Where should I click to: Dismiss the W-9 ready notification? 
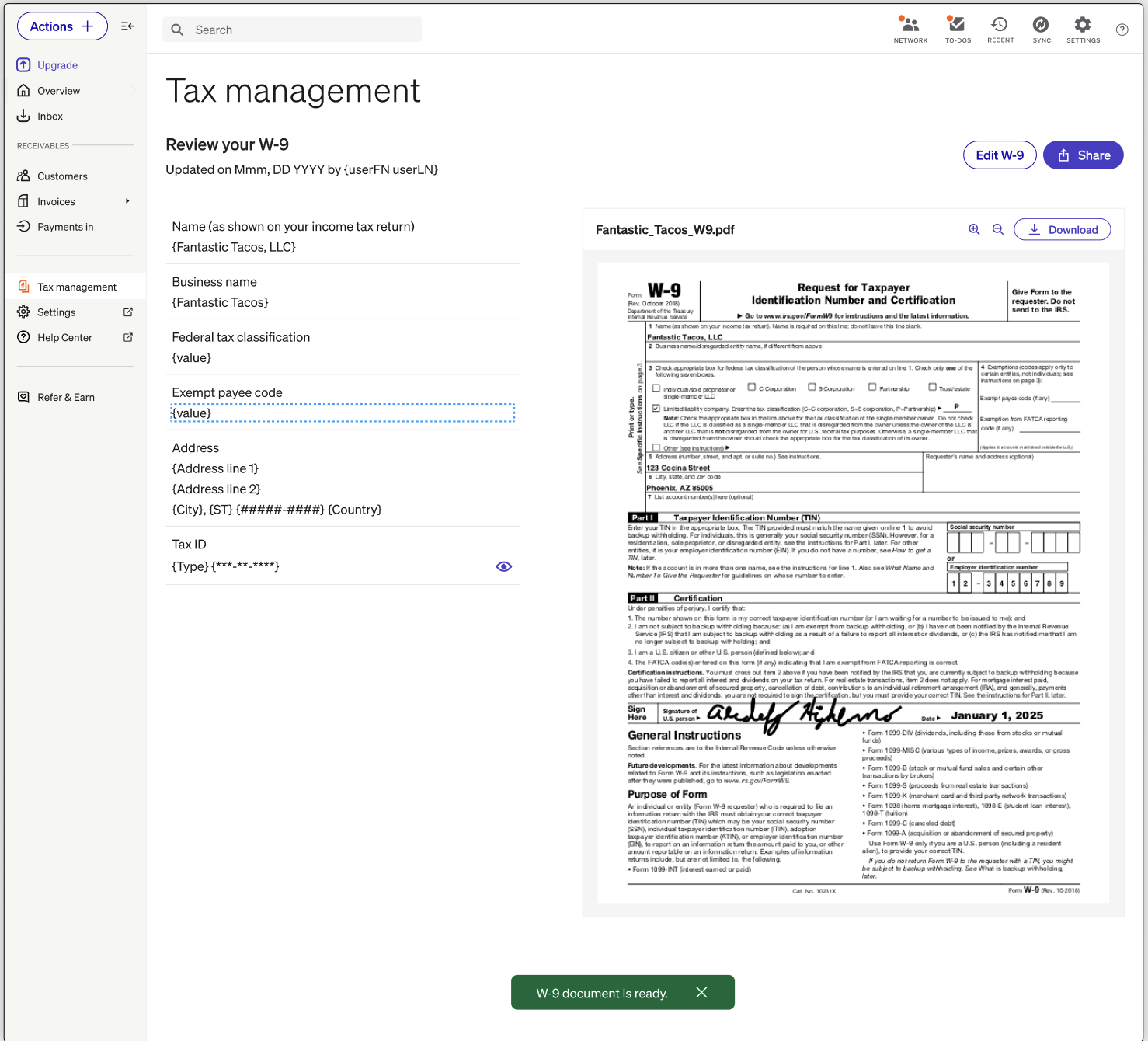(x=701, y=992)
